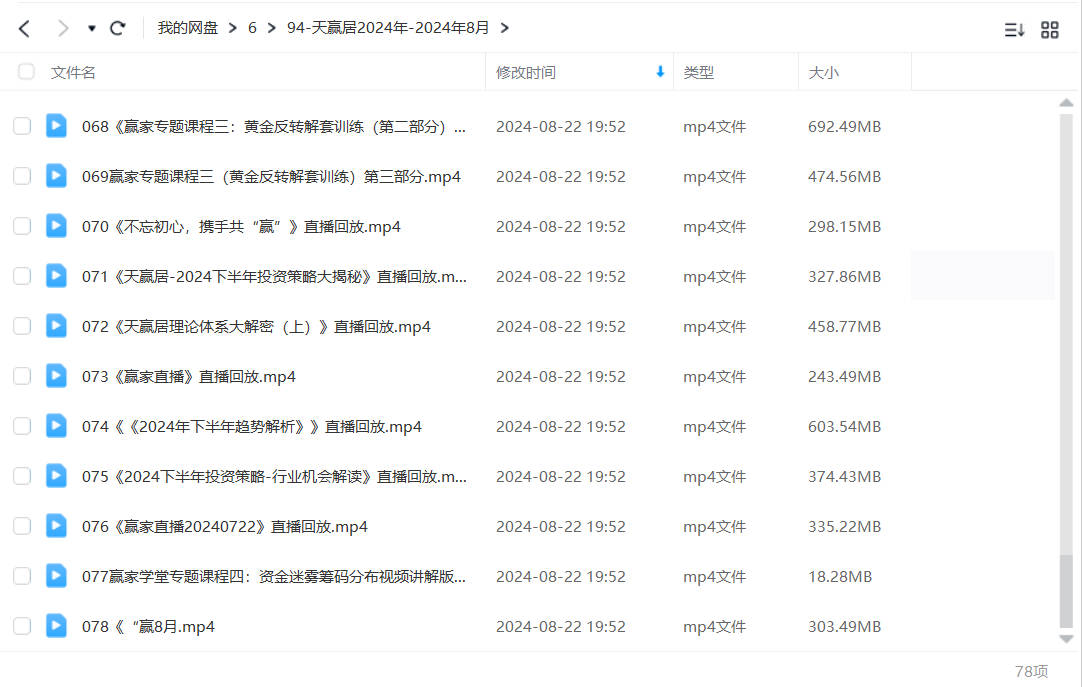Select file 072《天赢居理论体系大解密（上）》直播回放.mp4
Screen dimensions: 1082x687
pyautogui.click(x=256, y=327)
